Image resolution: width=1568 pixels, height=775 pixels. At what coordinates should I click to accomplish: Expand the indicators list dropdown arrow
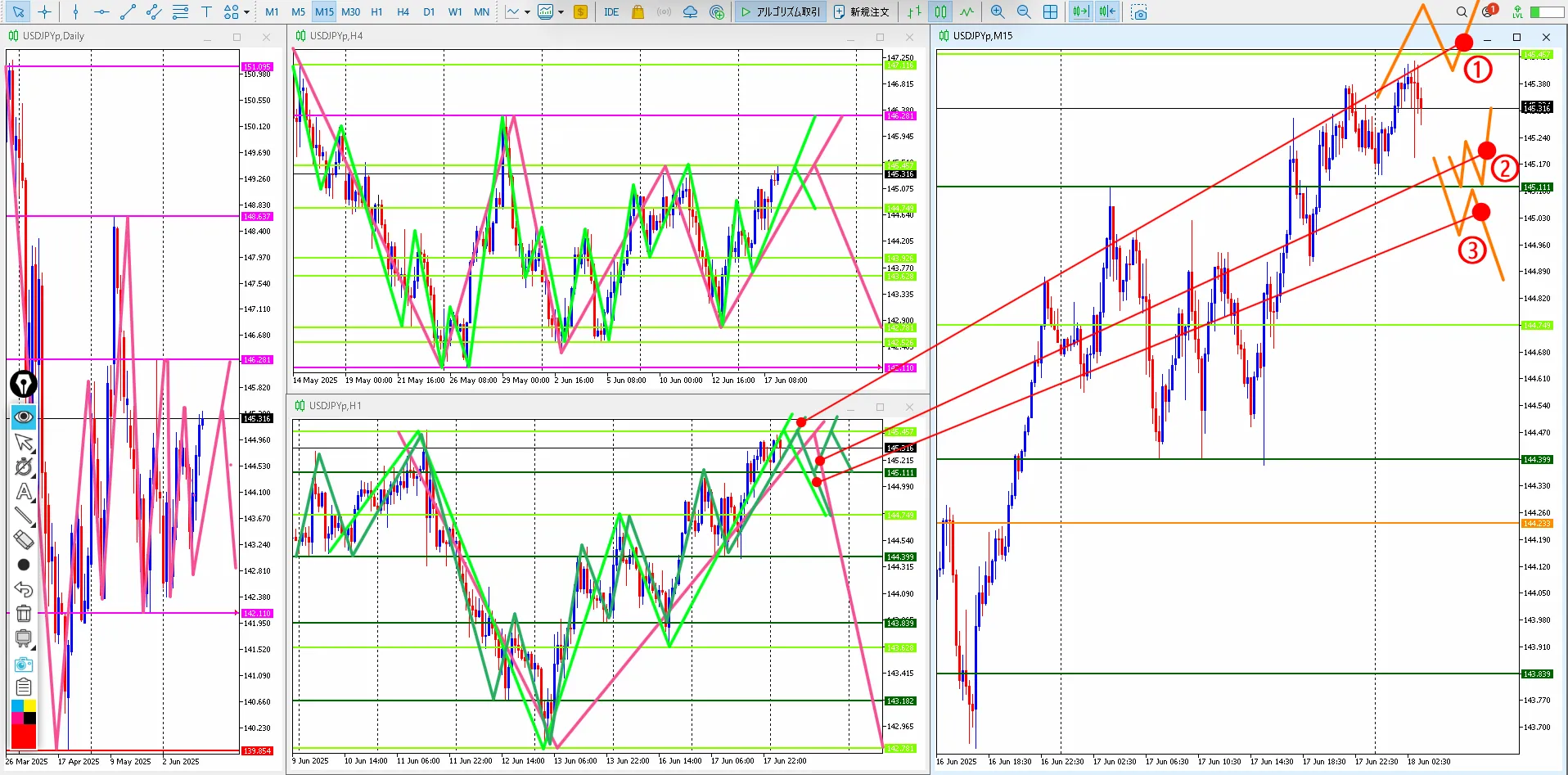pyautogui.click(x=527, y=11)
